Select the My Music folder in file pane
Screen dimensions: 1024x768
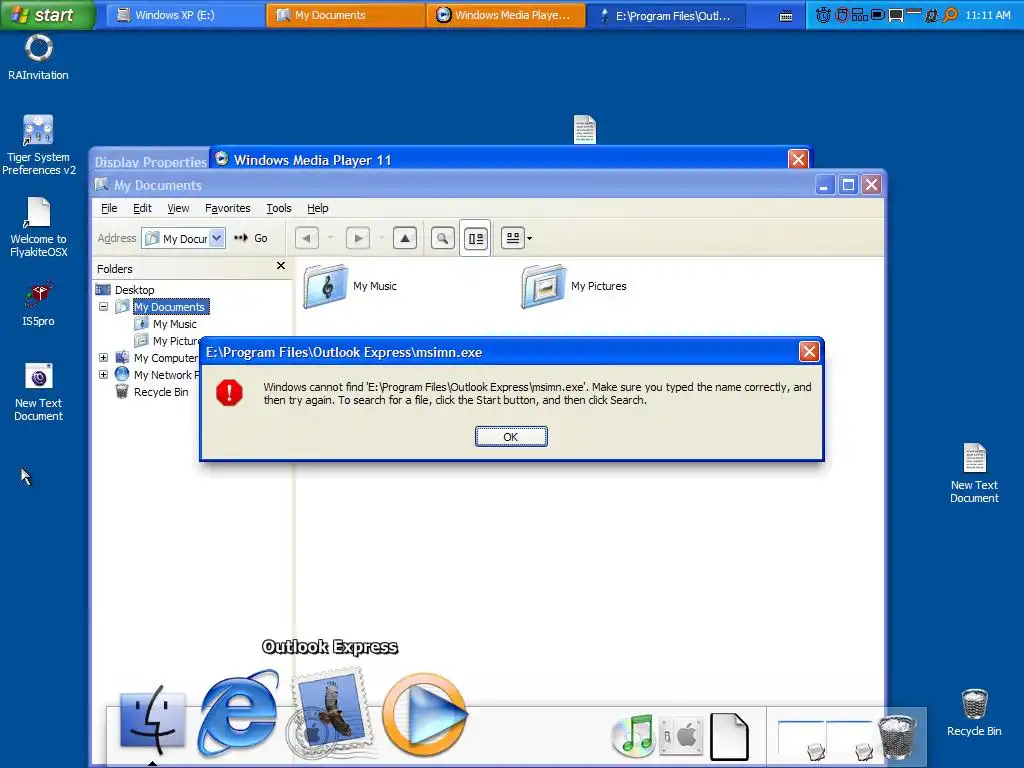click(x=350, y=286)
